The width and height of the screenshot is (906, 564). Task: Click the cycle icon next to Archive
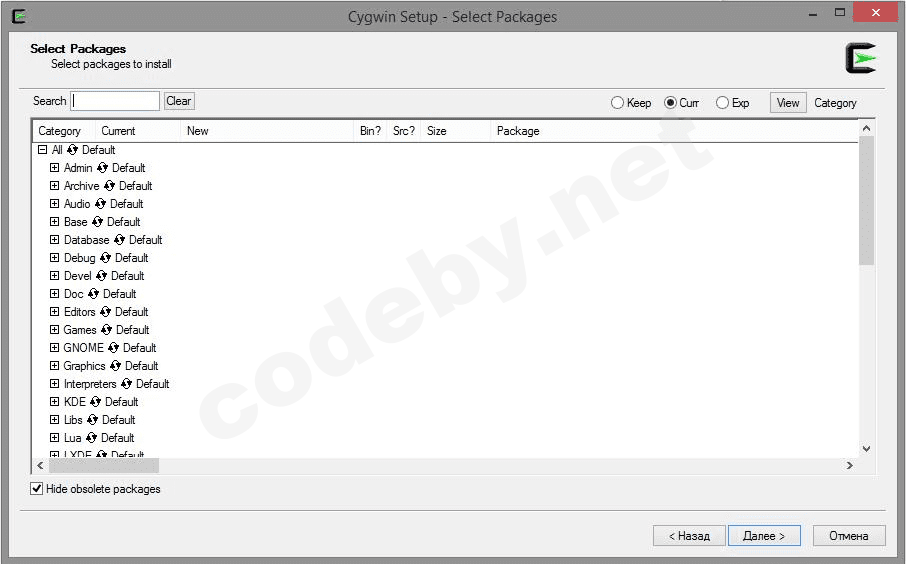pyautogui.click(x=109, y=185)
